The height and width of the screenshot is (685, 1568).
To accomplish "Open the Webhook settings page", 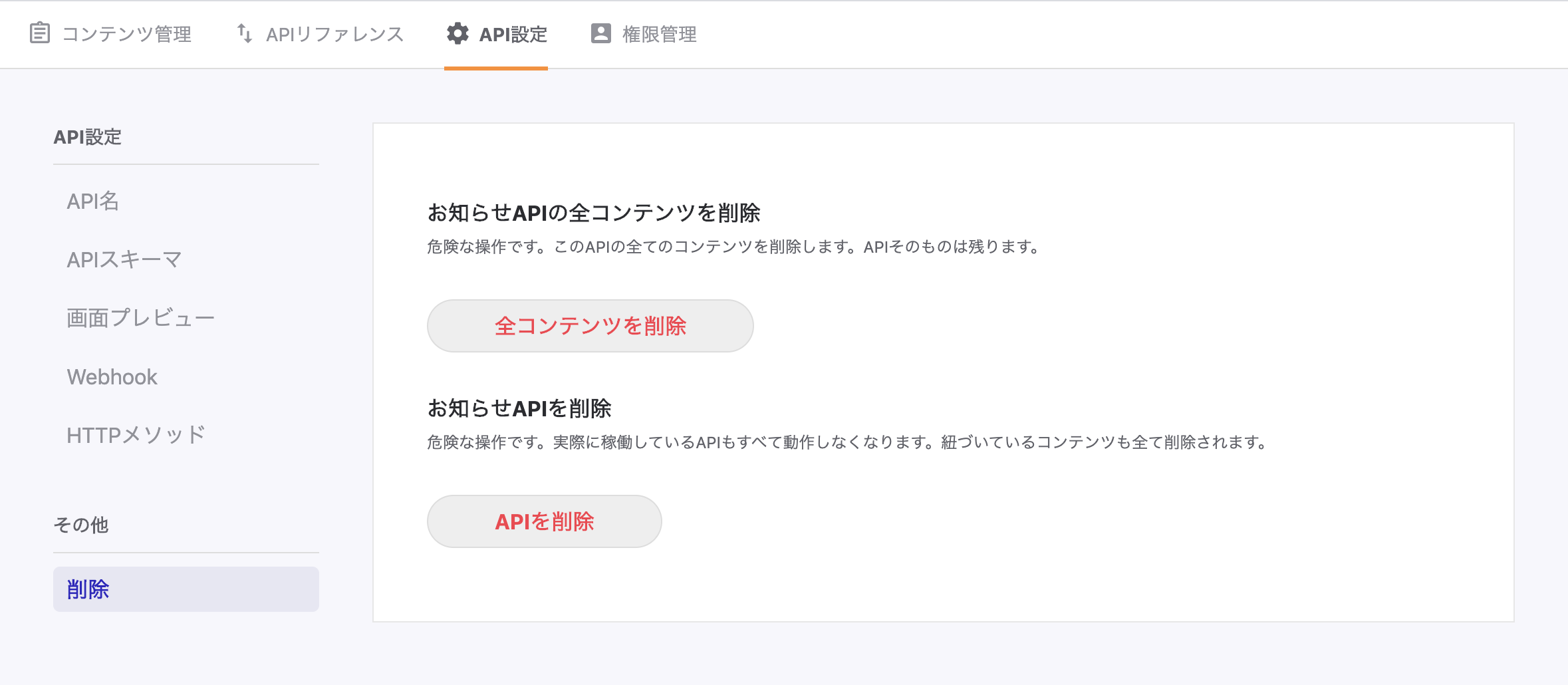I will (x=112, y=377).
